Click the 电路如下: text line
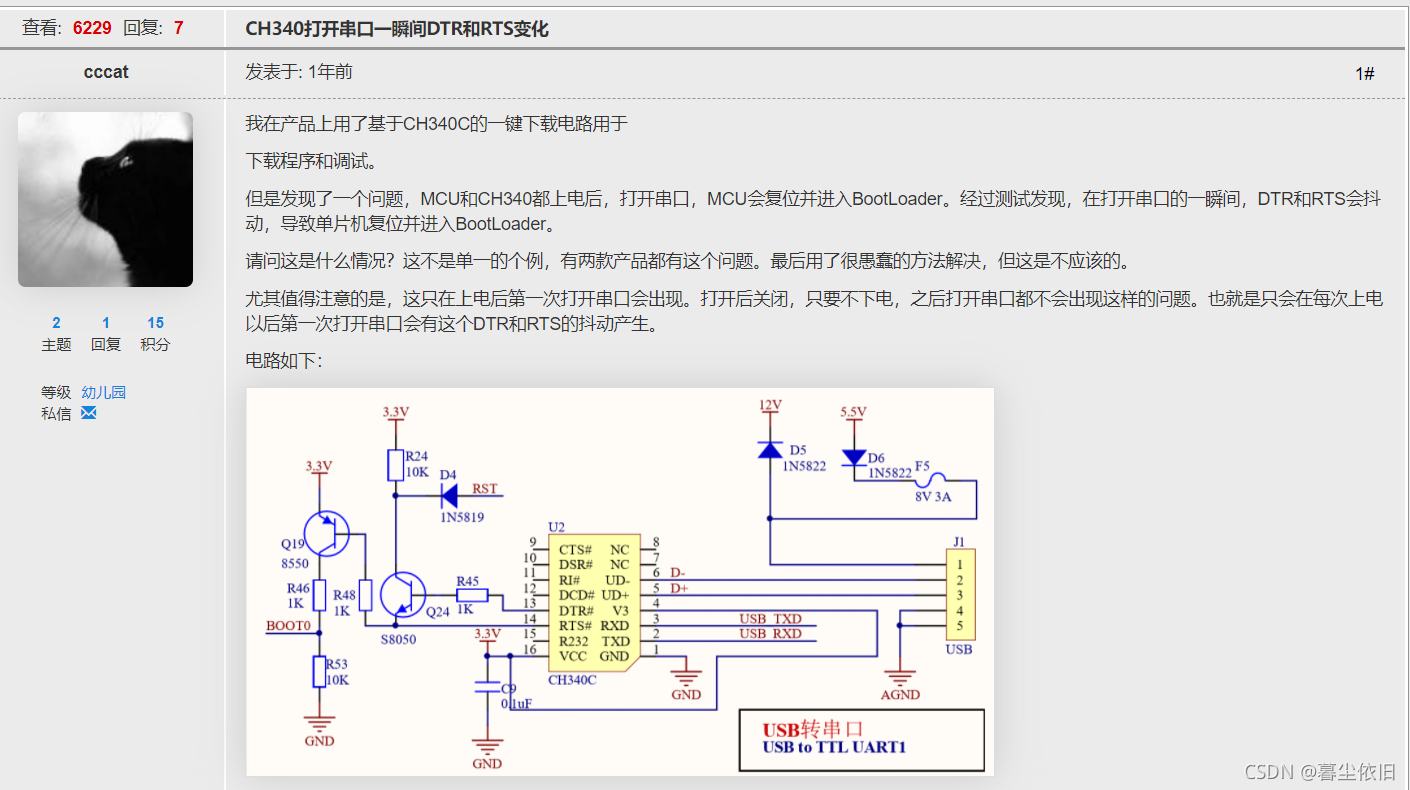 (284, 360)
